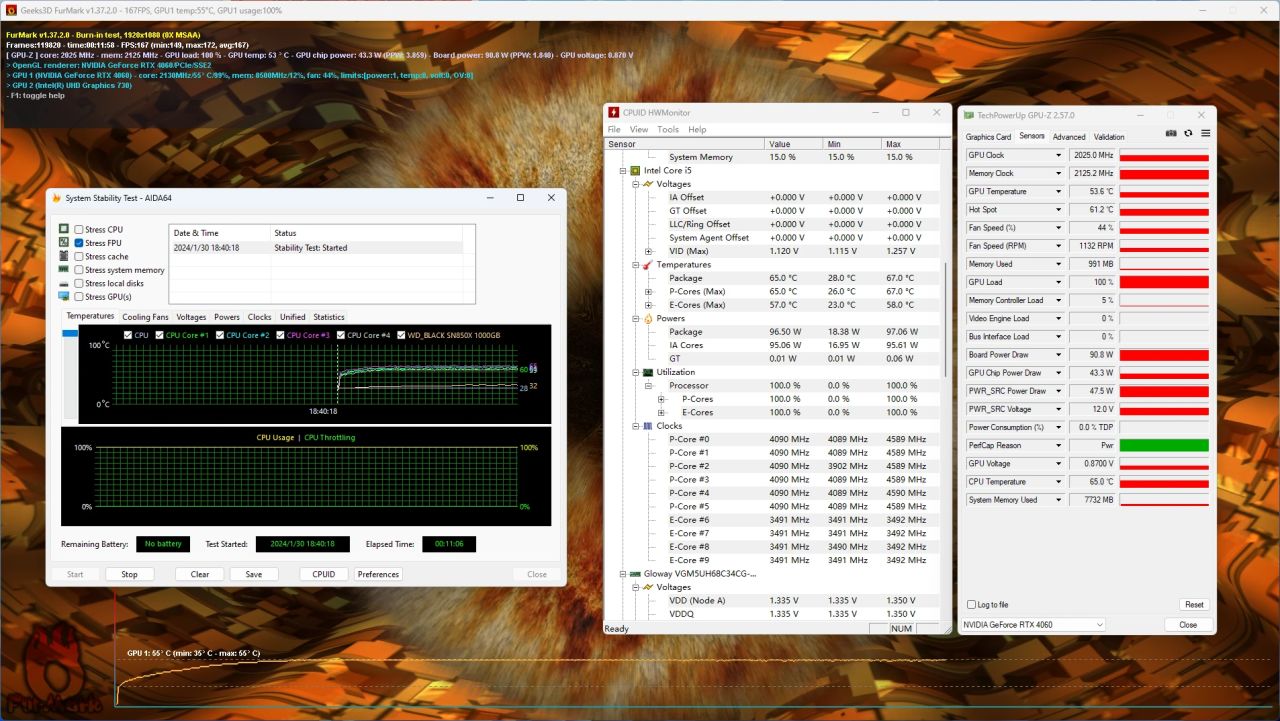Open the NVIDIA GeForce RTX 4060 GPU selector

pyautogui.click(x=1033, y=625)
